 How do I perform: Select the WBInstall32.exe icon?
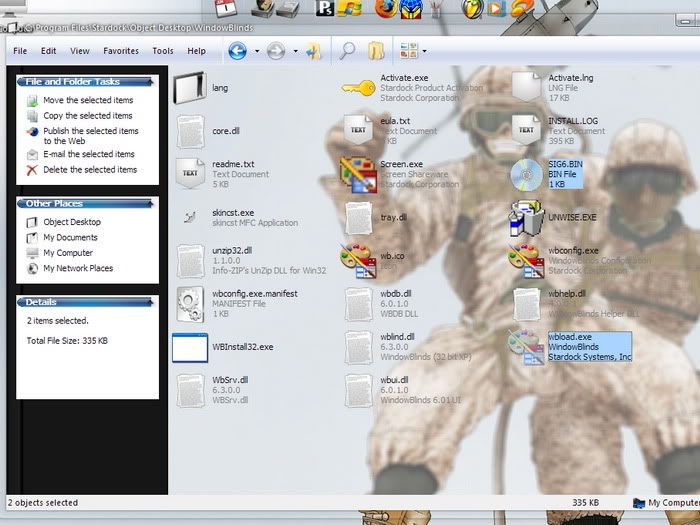pos(190,347)
